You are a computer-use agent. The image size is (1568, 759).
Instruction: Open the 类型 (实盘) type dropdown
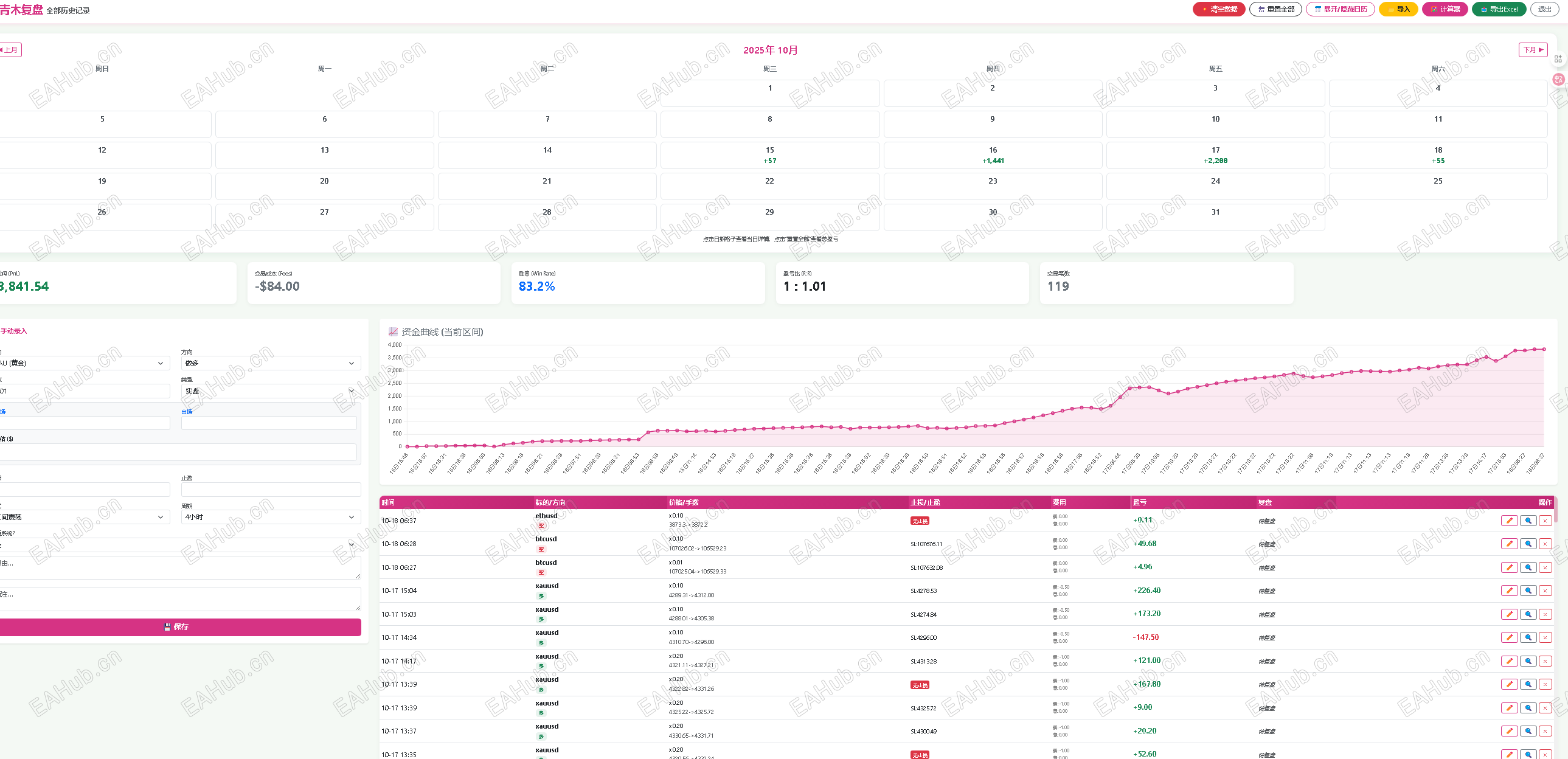point(270,391)
